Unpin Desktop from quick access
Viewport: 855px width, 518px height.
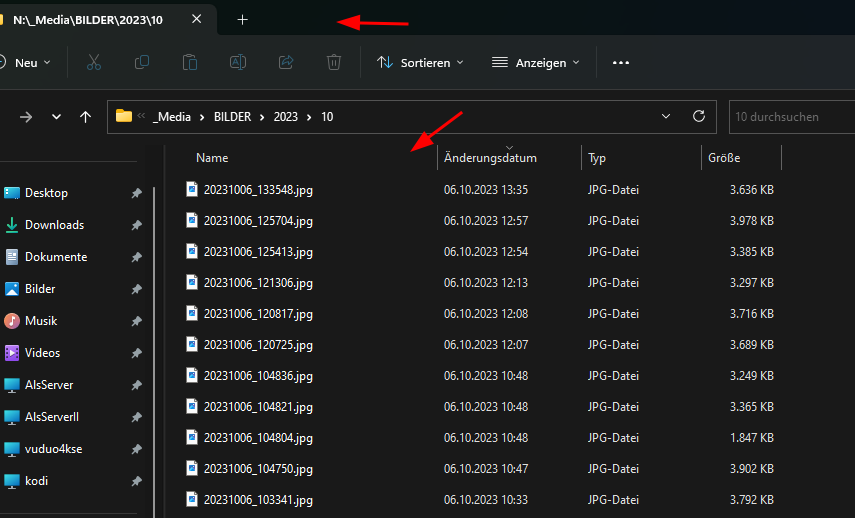coord(136,193)
